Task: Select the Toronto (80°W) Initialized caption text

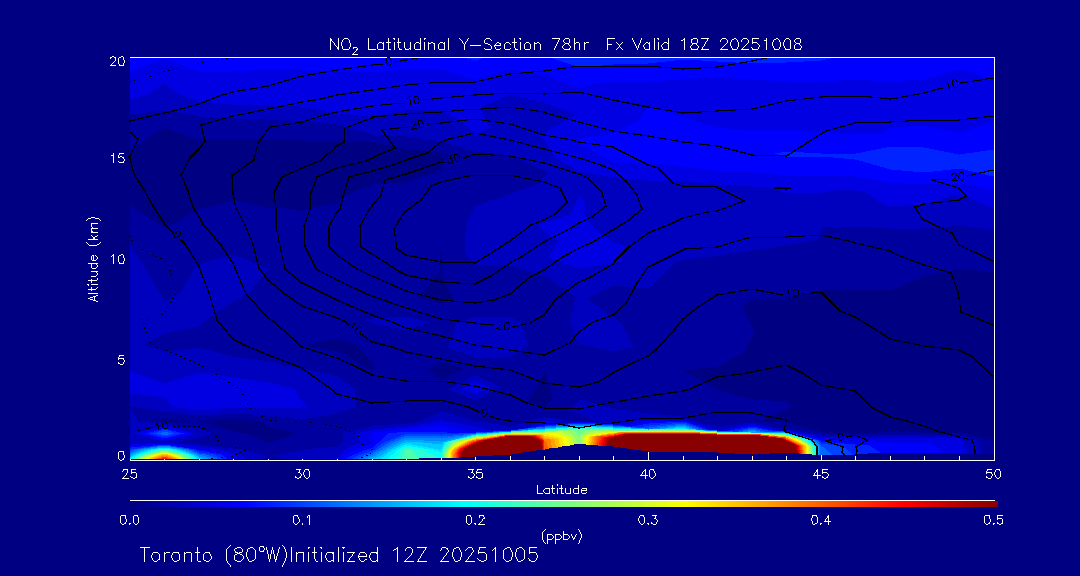Action: (x=339, y=555)
